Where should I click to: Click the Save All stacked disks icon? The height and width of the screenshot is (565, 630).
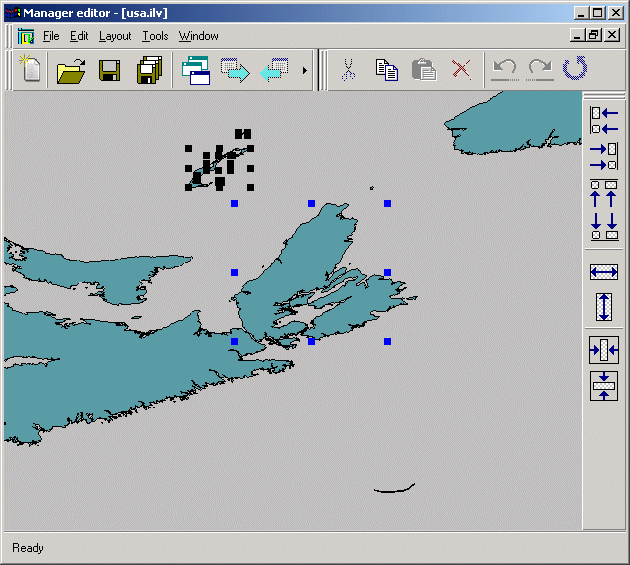point(150,70)
